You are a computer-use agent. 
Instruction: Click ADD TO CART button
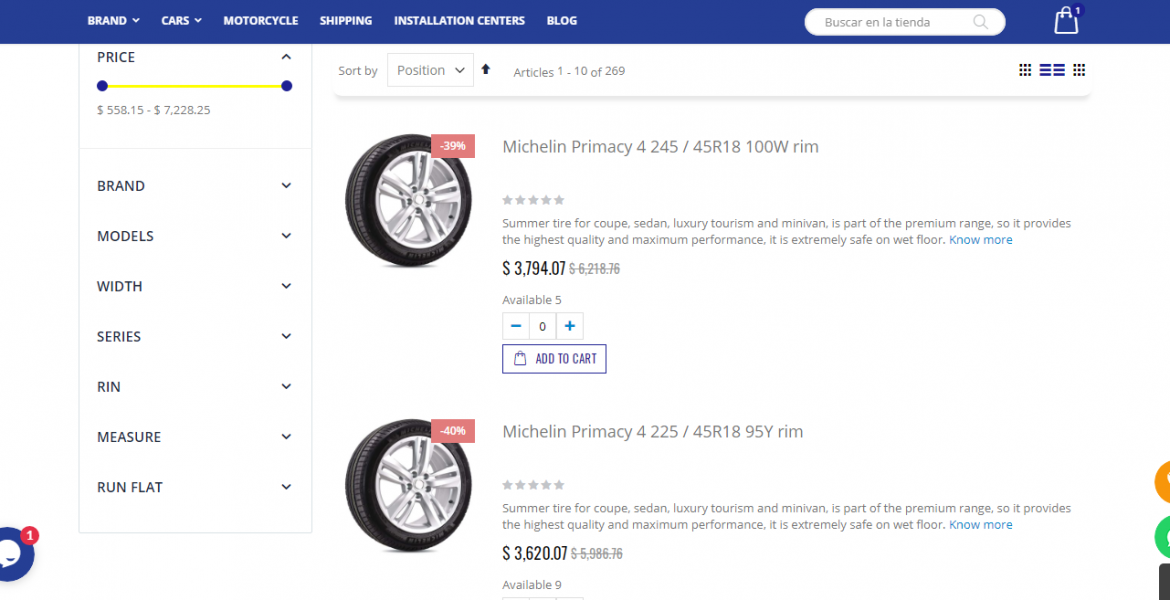click(554, 359)
